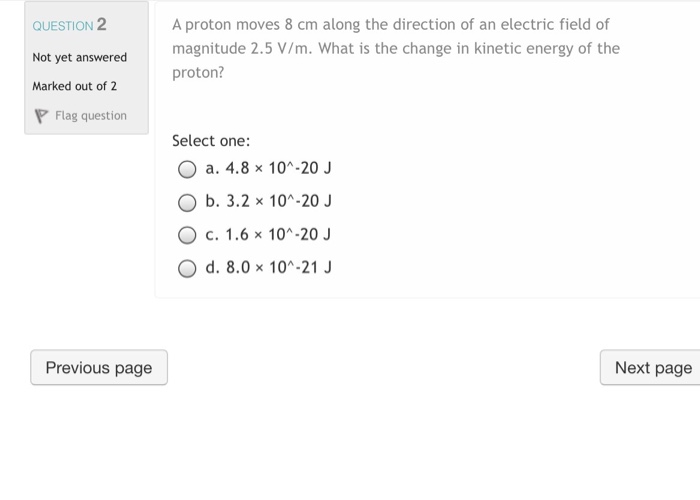Click the Not yet answered status text
This screenshot has width=700, height=500.
[80, 57]
